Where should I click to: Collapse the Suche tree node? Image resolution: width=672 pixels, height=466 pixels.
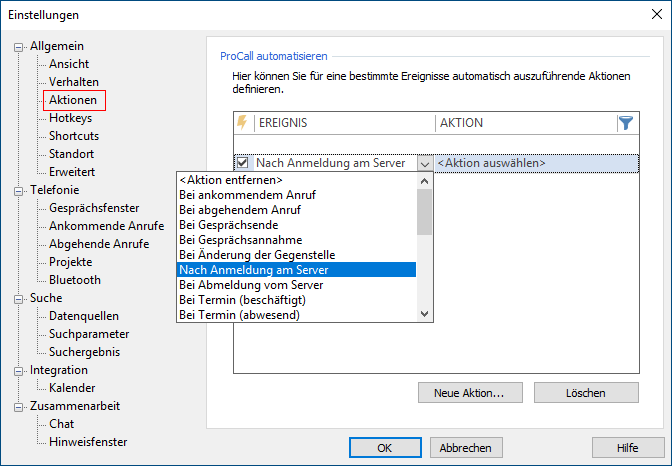click(x=18, y=298)
